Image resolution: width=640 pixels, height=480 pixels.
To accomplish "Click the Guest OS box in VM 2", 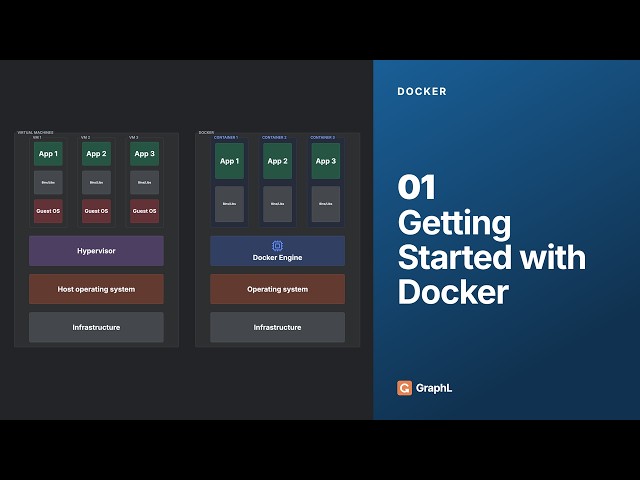I will tap(96, 211).
